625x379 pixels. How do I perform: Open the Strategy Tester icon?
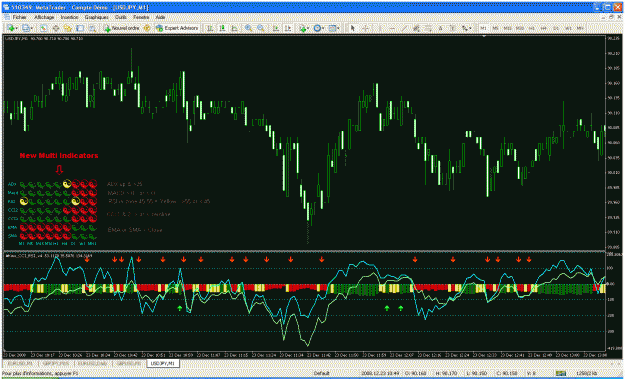tap(92, 28)
